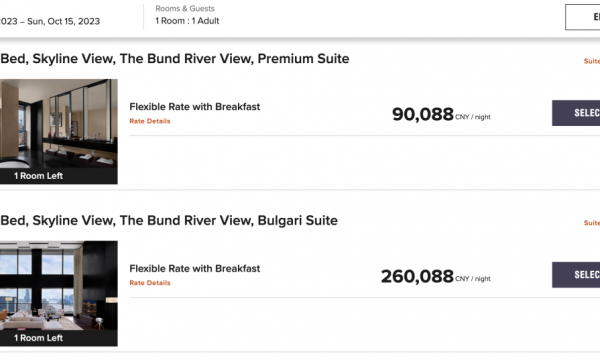Click Flexible Rate with Breakfast for Bulgari Suite
Image resolution: width=600 pixels, height=360 pixels.
[194, 269]
